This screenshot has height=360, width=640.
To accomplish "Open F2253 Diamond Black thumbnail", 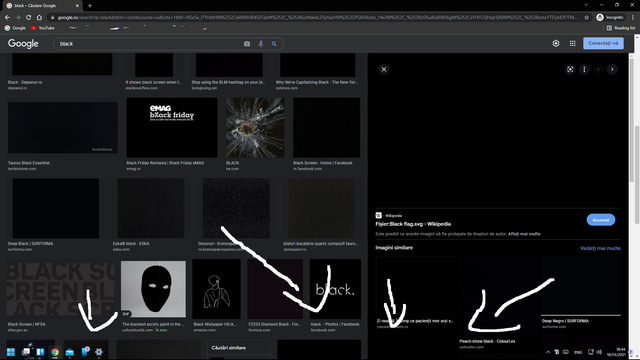I will click(275, 289).
